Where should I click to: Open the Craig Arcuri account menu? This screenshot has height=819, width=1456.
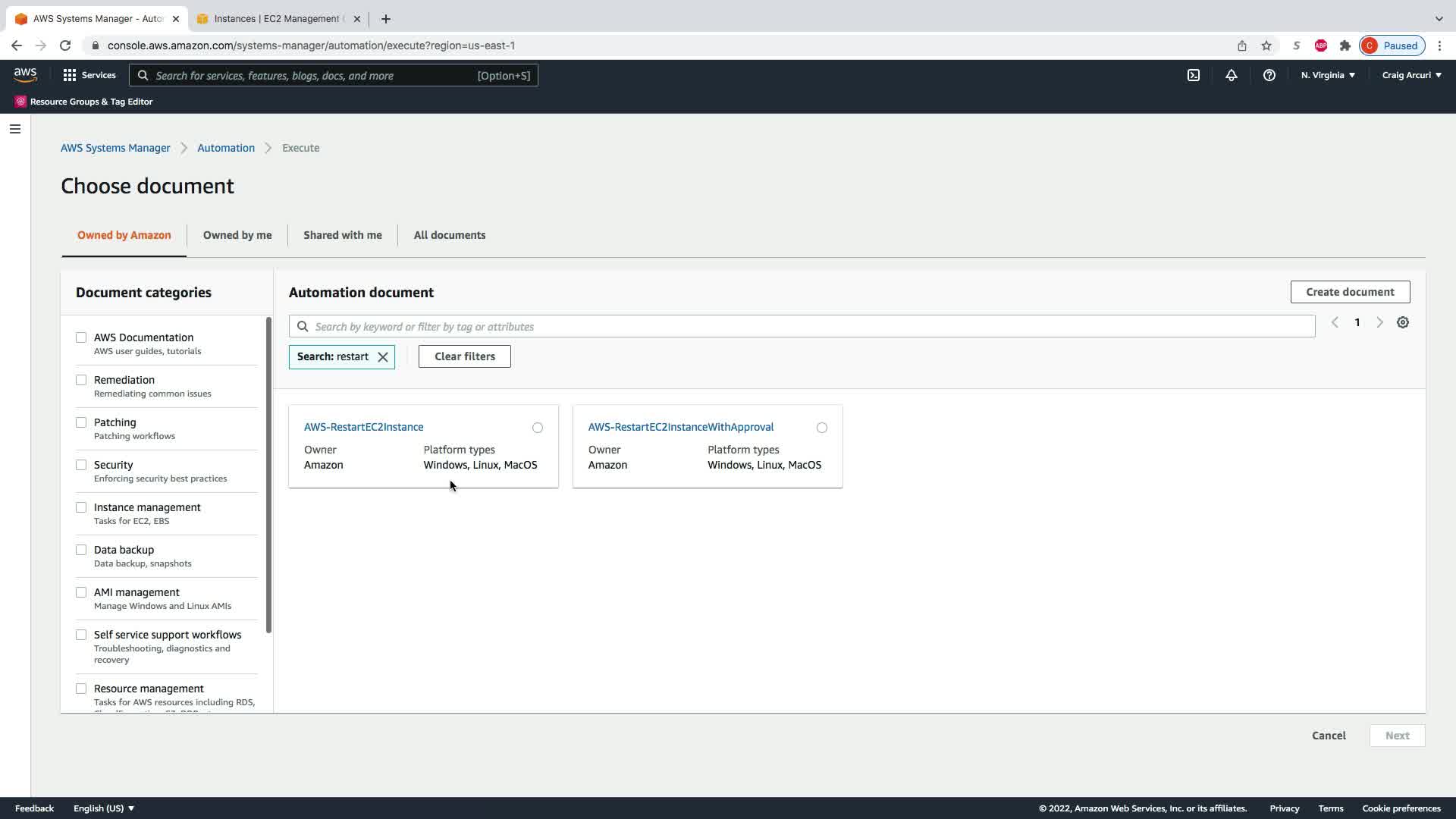(1411, 75)
